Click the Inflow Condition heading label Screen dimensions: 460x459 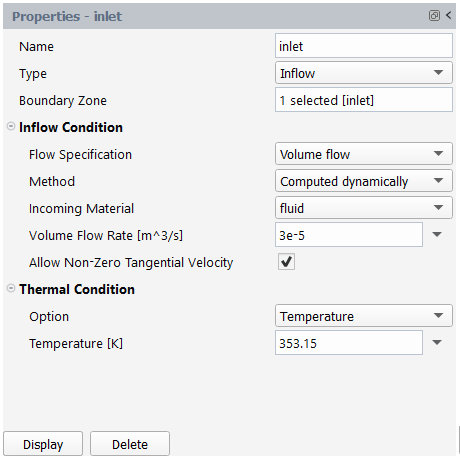71,127
